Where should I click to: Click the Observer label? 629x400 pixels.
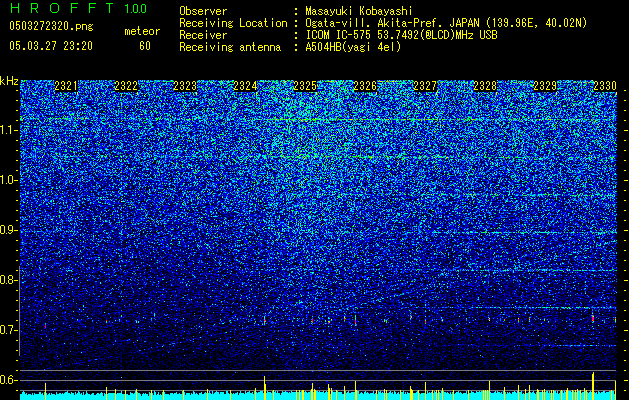pos(203,11)
